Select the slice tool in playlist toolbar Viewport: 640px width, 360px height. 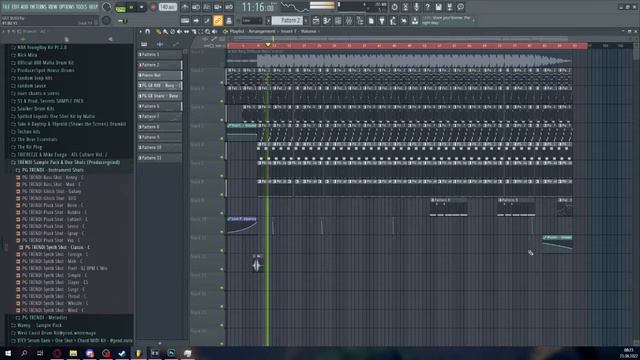pyautogui.click(x=193, y=31)
